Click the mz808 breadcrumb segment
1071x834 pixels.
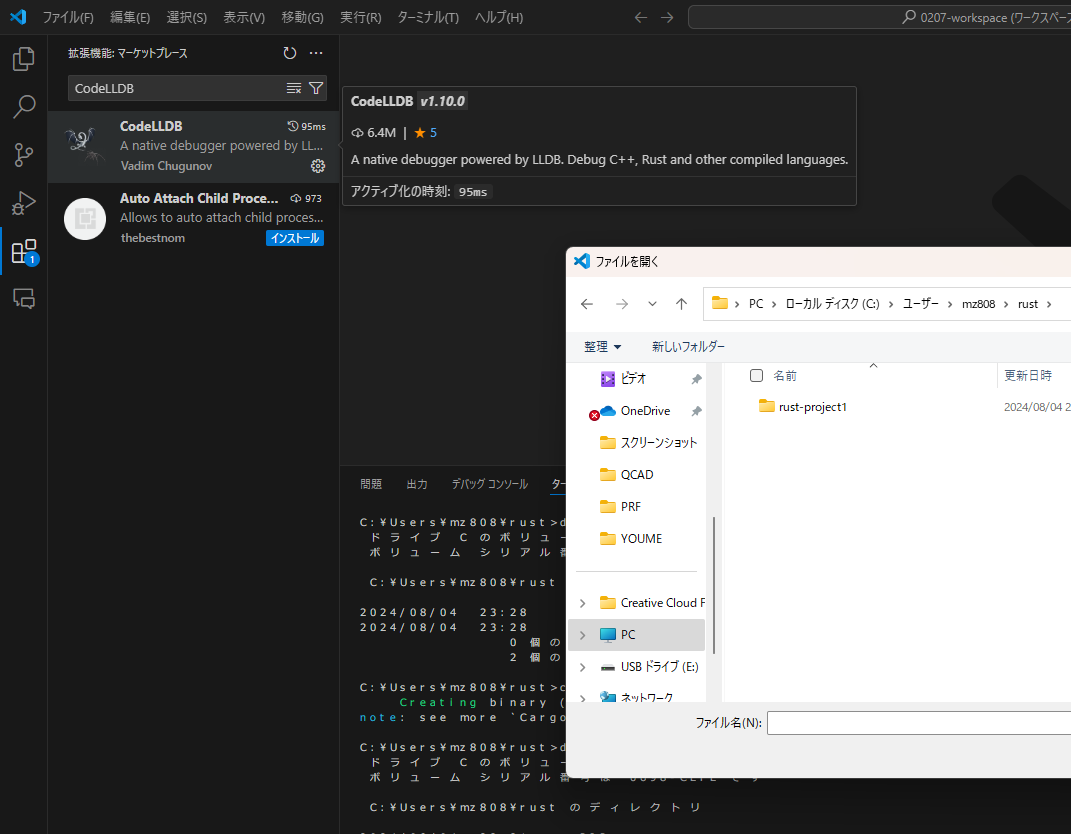pyautogui.click(x=978, y=304)
